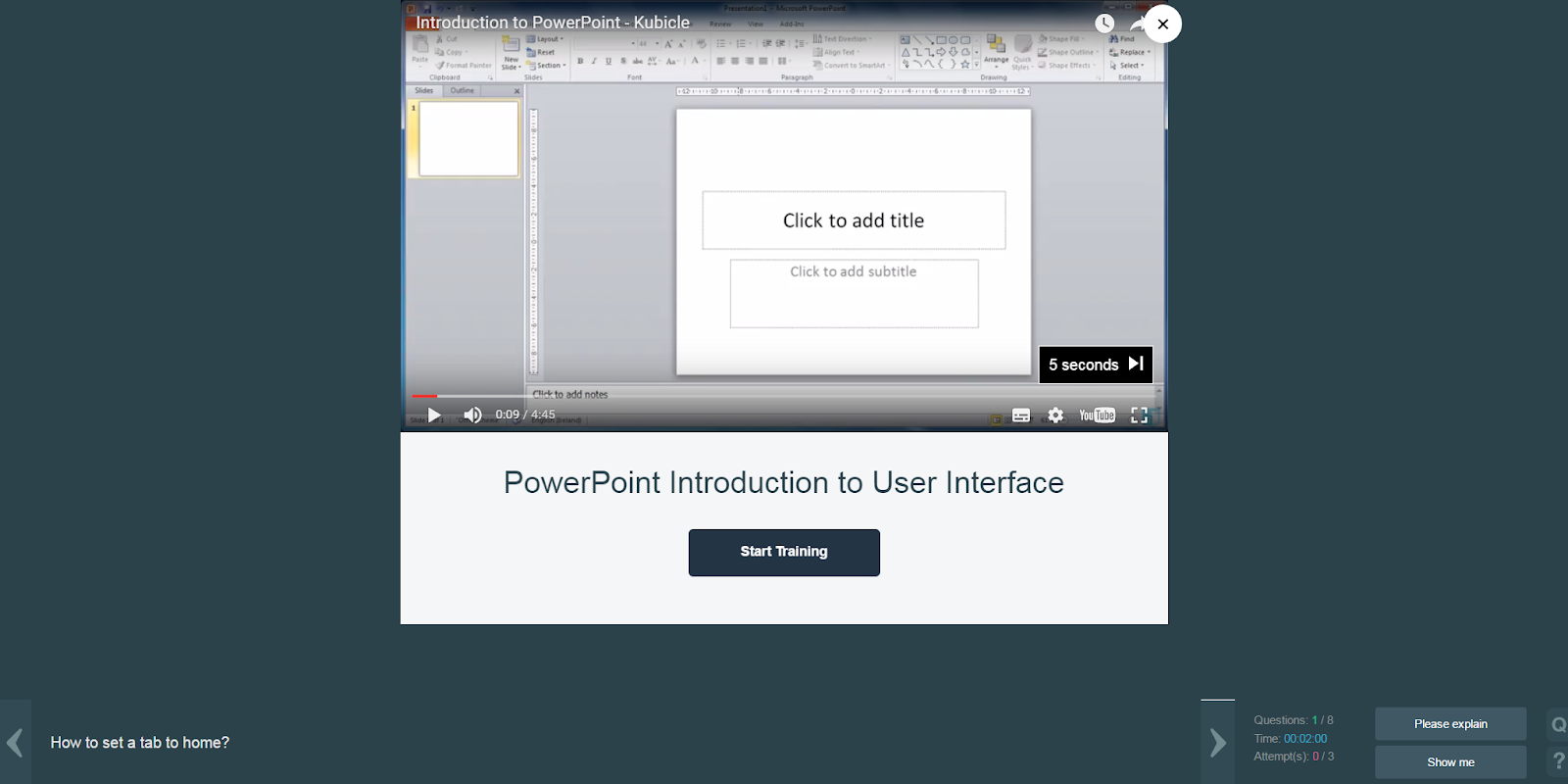Click the 'Questions: 1 / 8' counter

(1294, 720)
